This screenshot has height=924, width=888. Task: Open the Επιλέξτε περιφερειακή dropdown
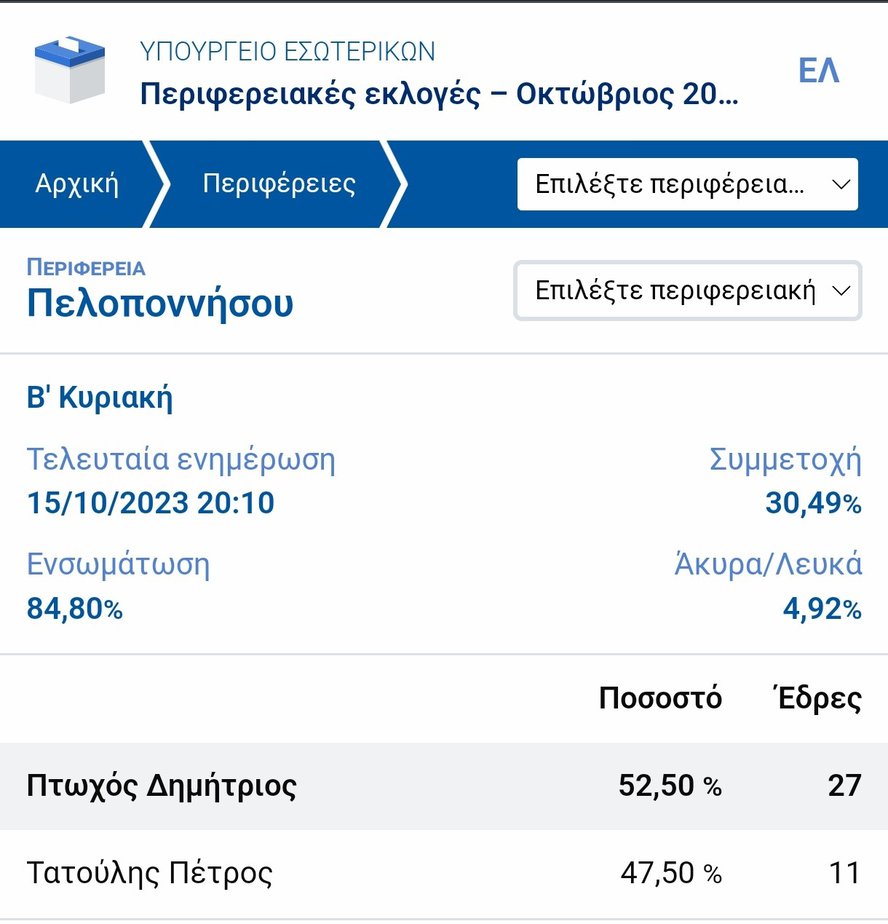pyautogui.click(x=687, y=291)
